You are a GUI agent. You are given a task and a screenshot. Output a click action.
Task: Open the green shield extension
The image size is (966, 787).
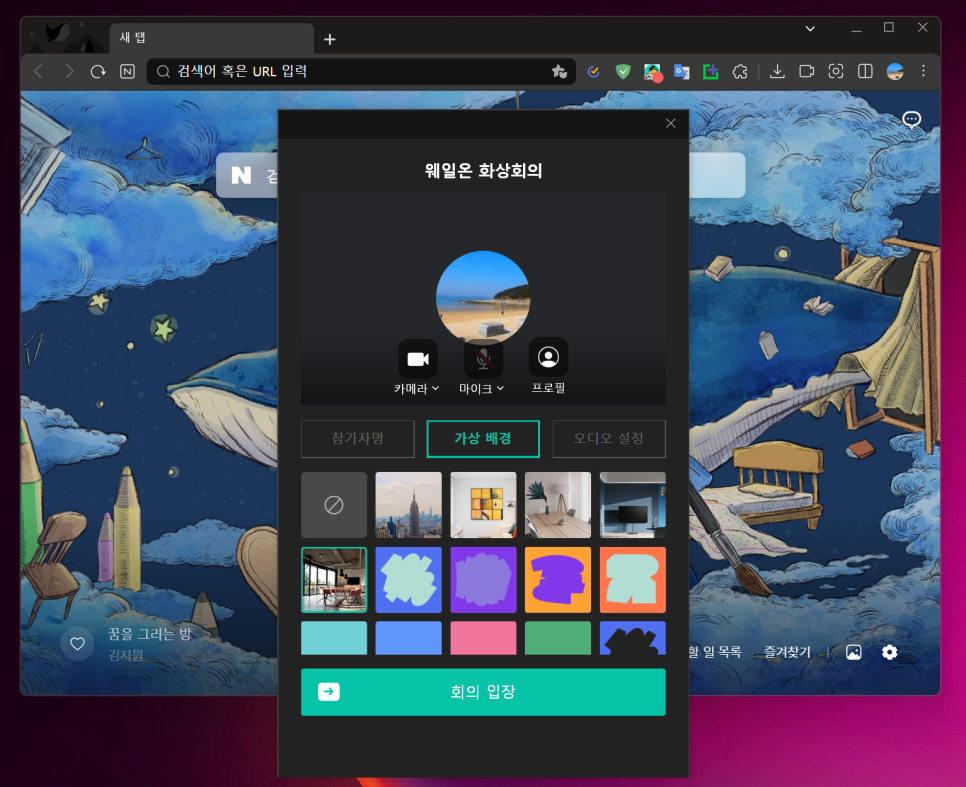(623, 71)
